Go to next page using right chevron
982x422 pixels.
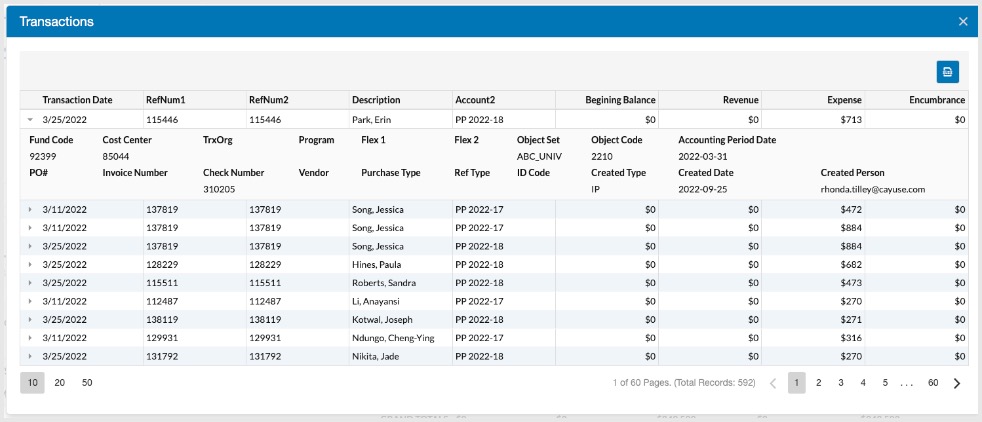click(957, 383)
